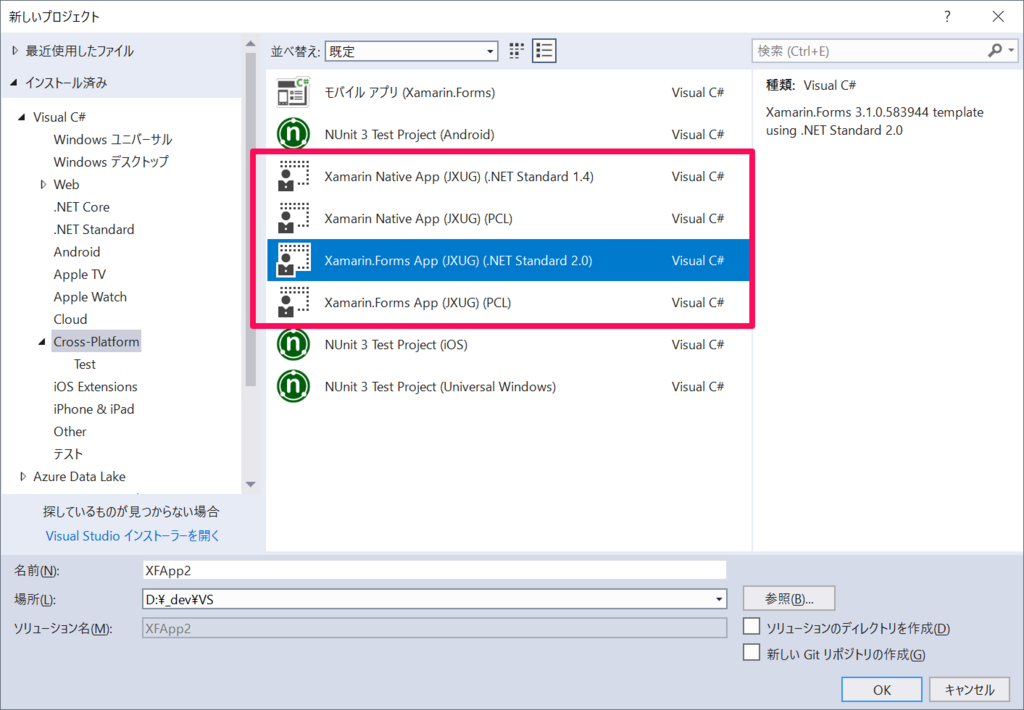Confirm with the OK button
This screenshot has height=710, width=1024.
(x=882, y=690)
